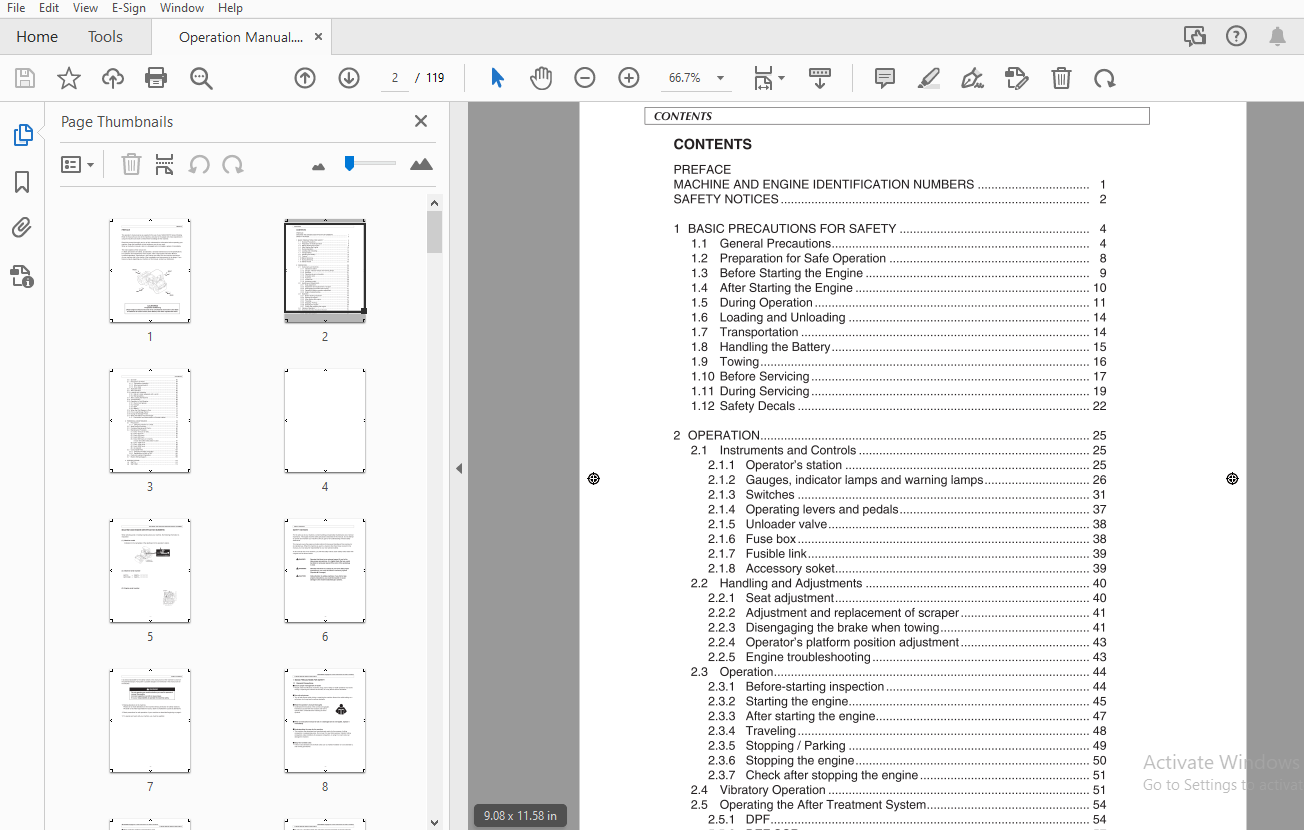The height and width of the screenshot is (830, 1304).
Task: Open the Attachments paperclip panel
Action: click(22, 228)
